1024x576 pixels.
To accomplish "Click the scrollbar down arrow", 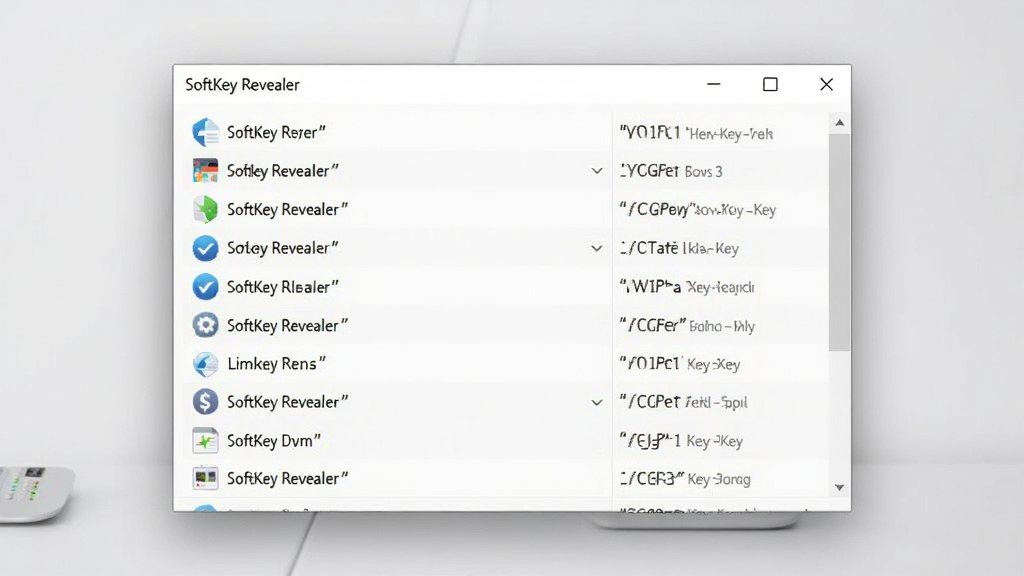I will click(x=840, y=487).
